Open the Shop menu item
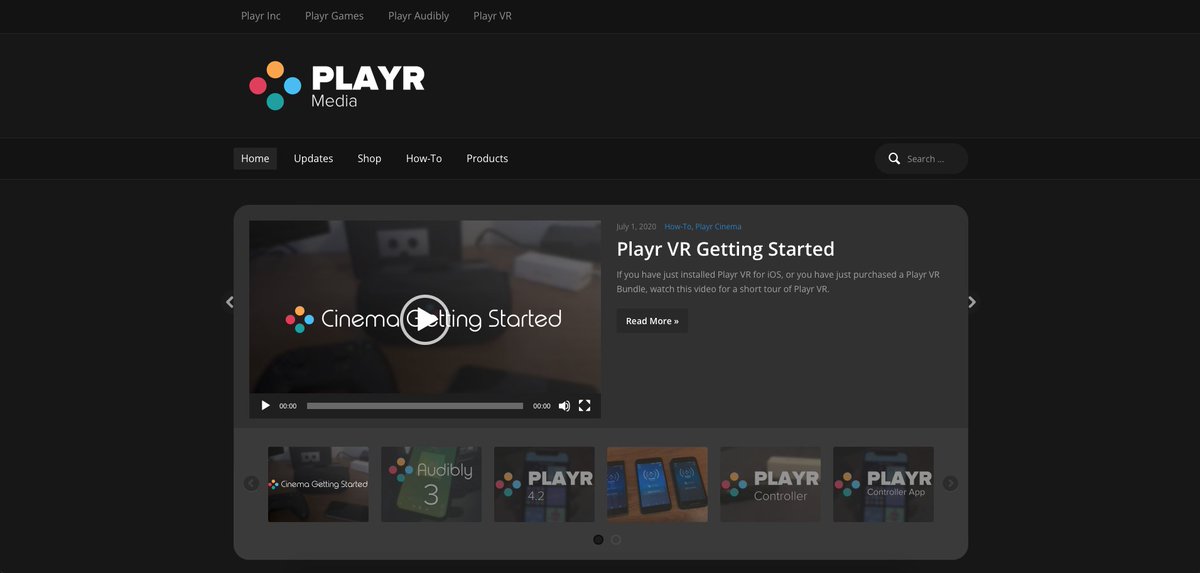This screenshot has height=573, width=1200. pos(369,159)
